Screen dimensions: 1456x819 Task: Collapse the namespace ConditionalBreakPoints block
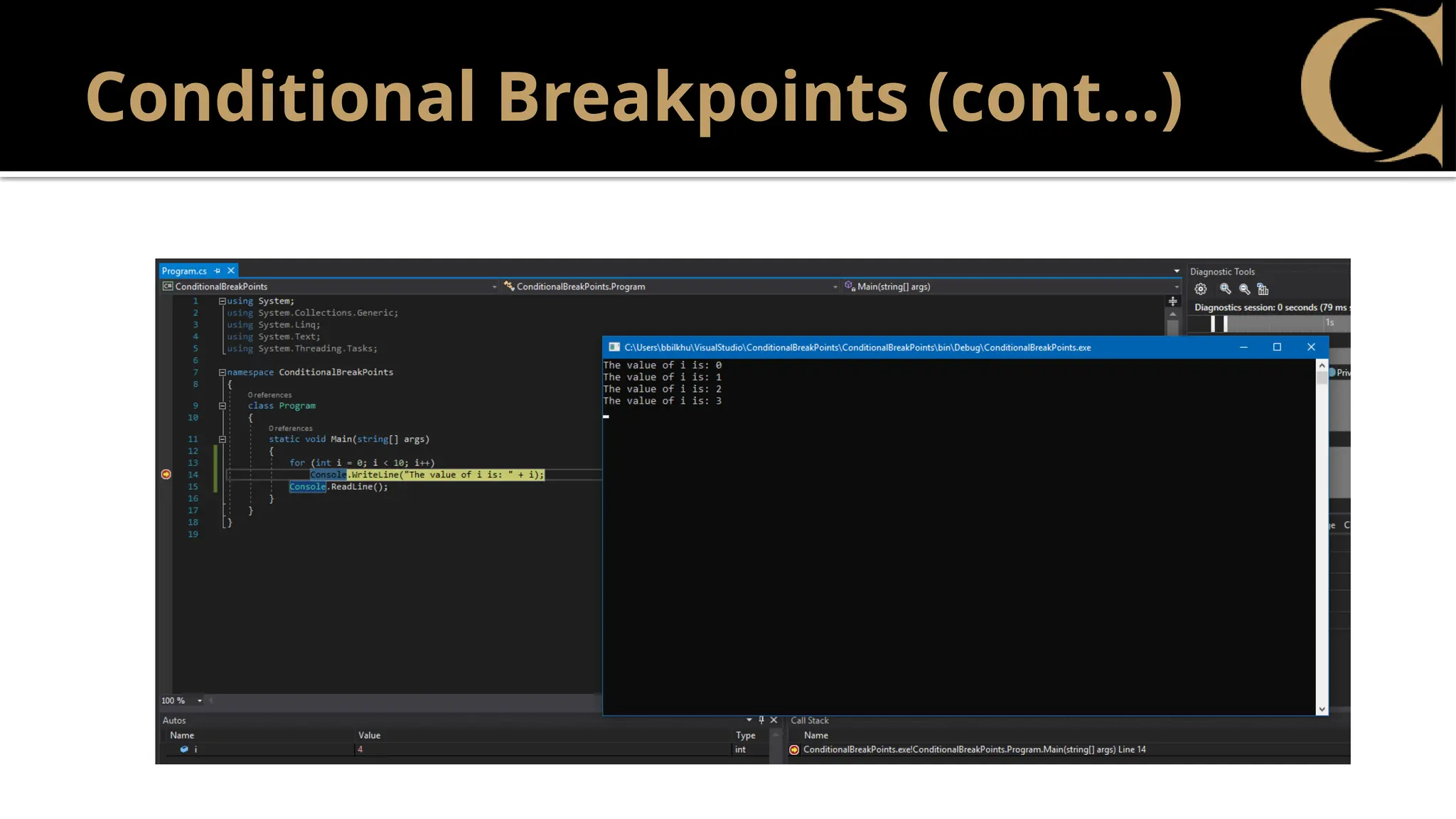(222, 373)
